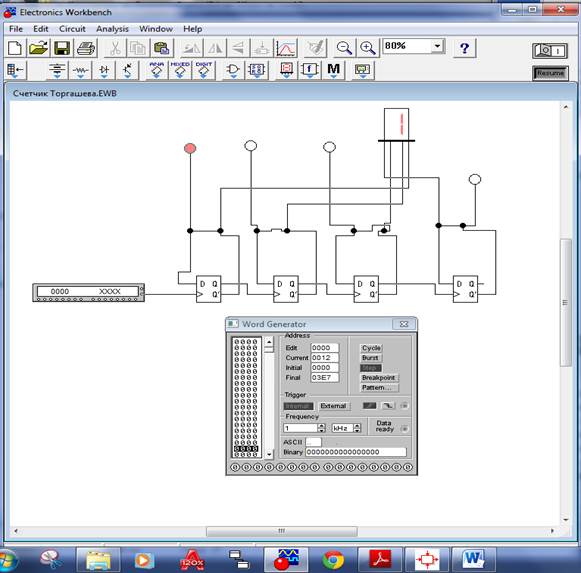The width and height of the screenshot is (581, 573).
Task: Click word list scroll up arrow
Action: pyautogui.click(x=269, y=341)
